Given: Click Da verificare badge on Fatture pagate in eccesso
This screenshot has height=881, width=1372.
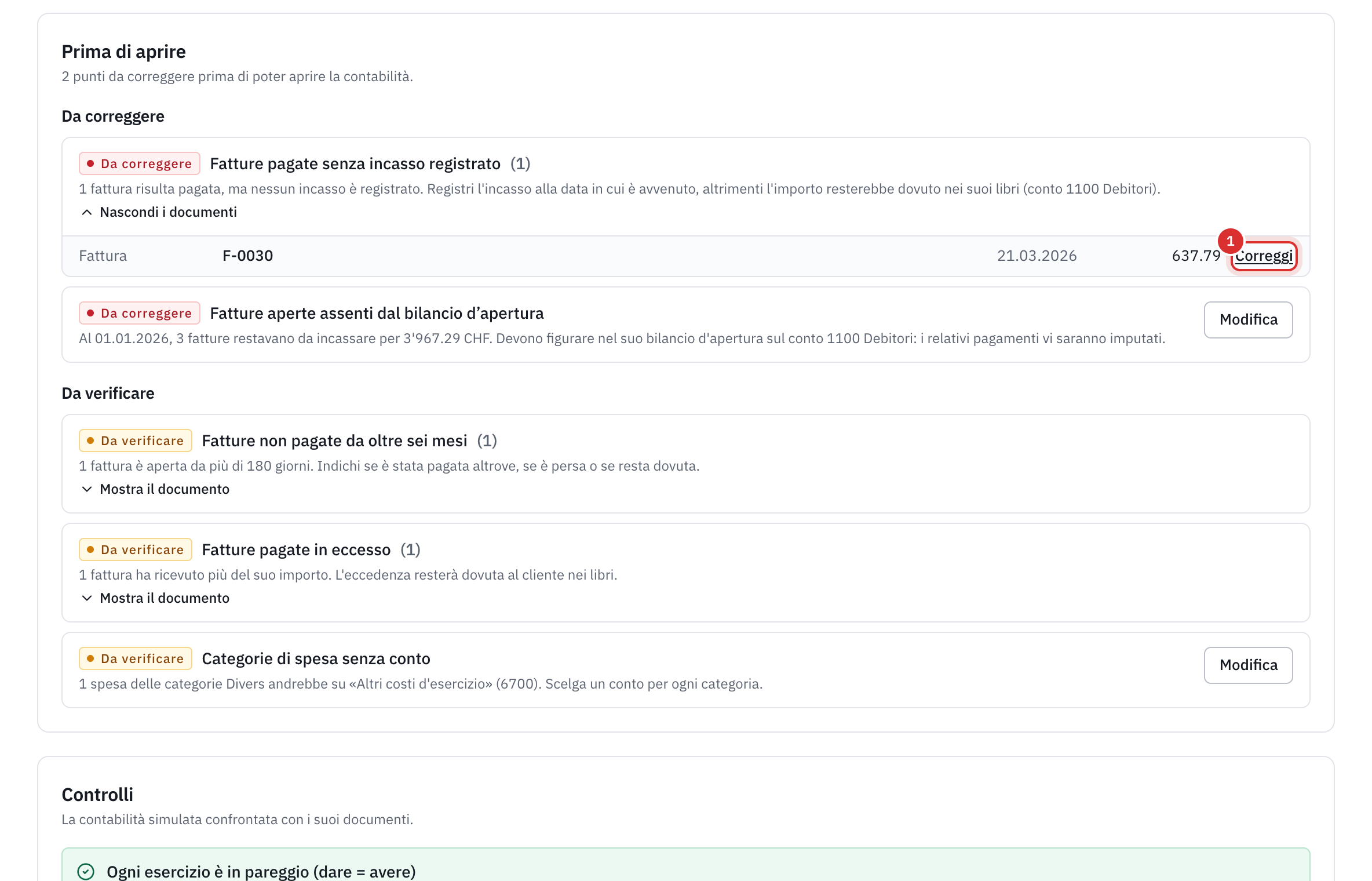Looking at the screenshot, I should pos(136,550).
